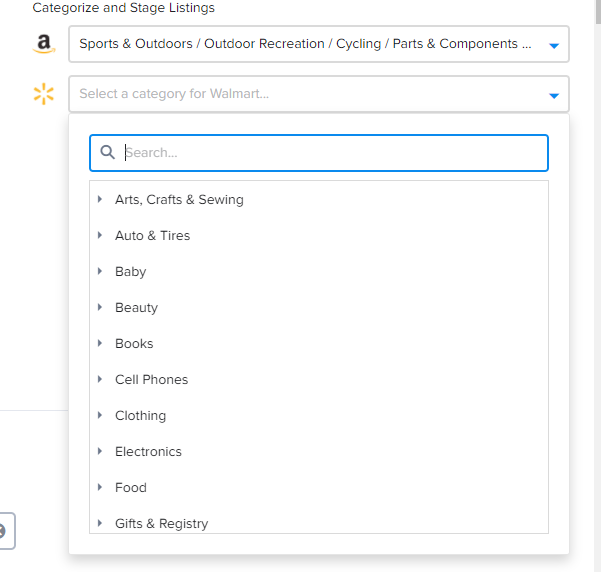Viewport: 601px width, 572px height.
Task: Expand the Auto & Tires arrow
Action: coord(100,235)
